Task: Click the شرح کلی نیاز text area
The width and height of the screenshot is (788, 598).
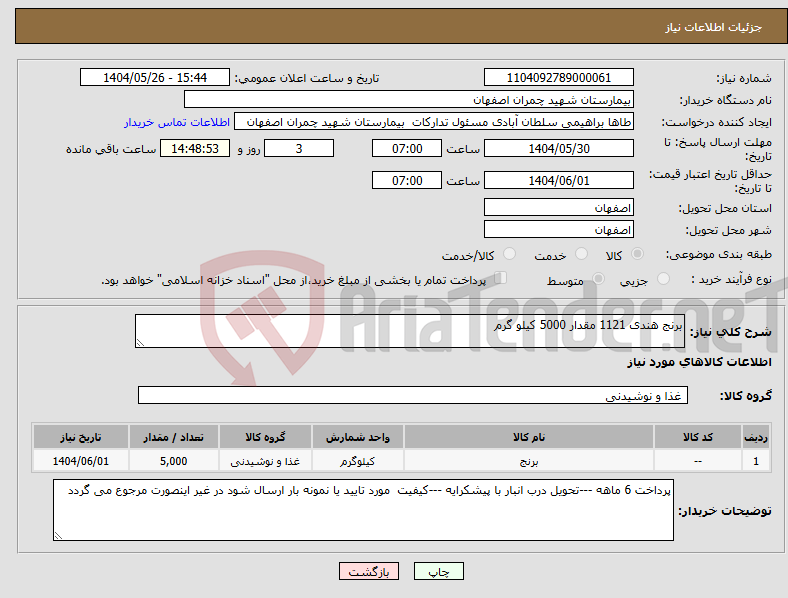Action: (410, 331)
